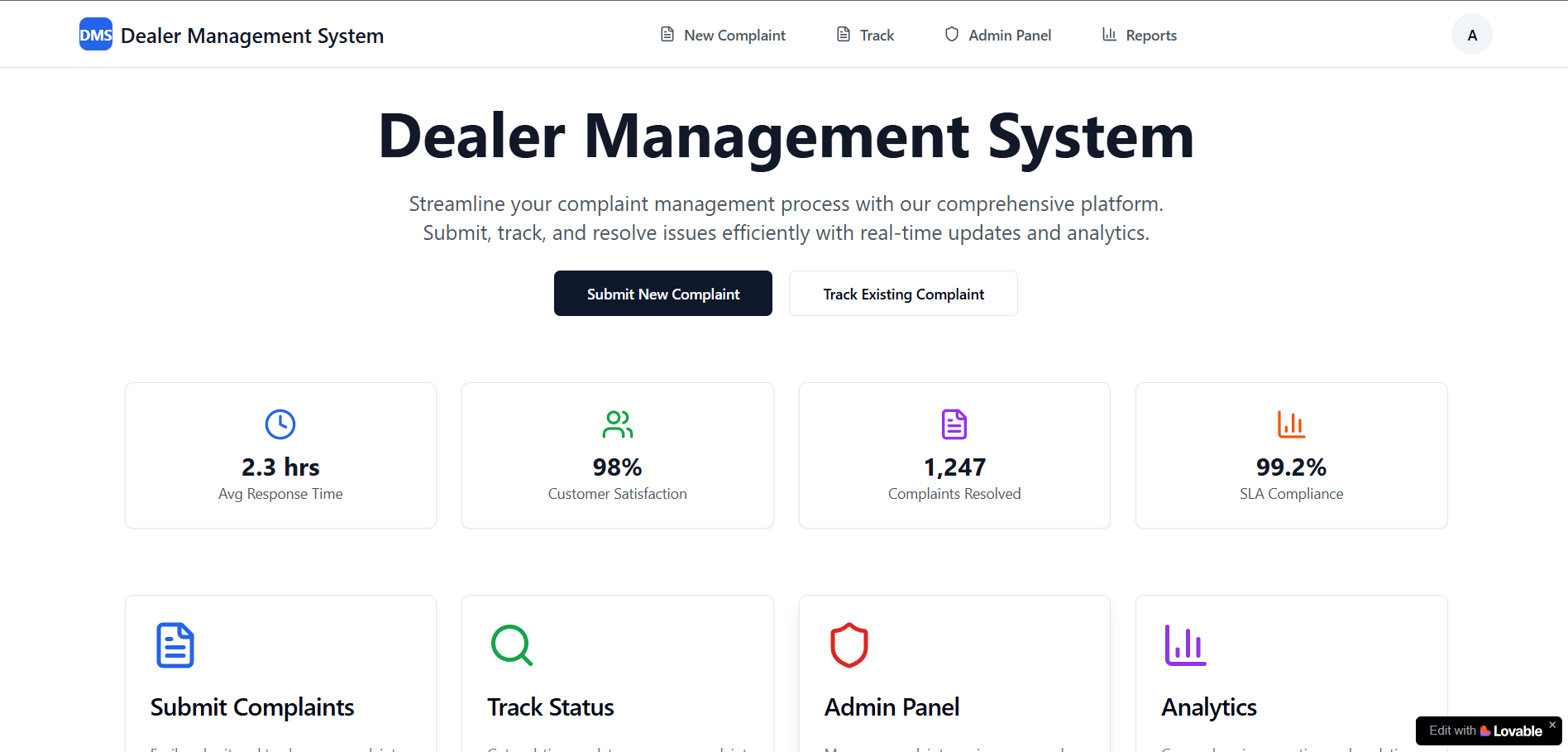Click the SLA Compliance label
This screenshot has width=1568, height=752.
pos(1291,494)
